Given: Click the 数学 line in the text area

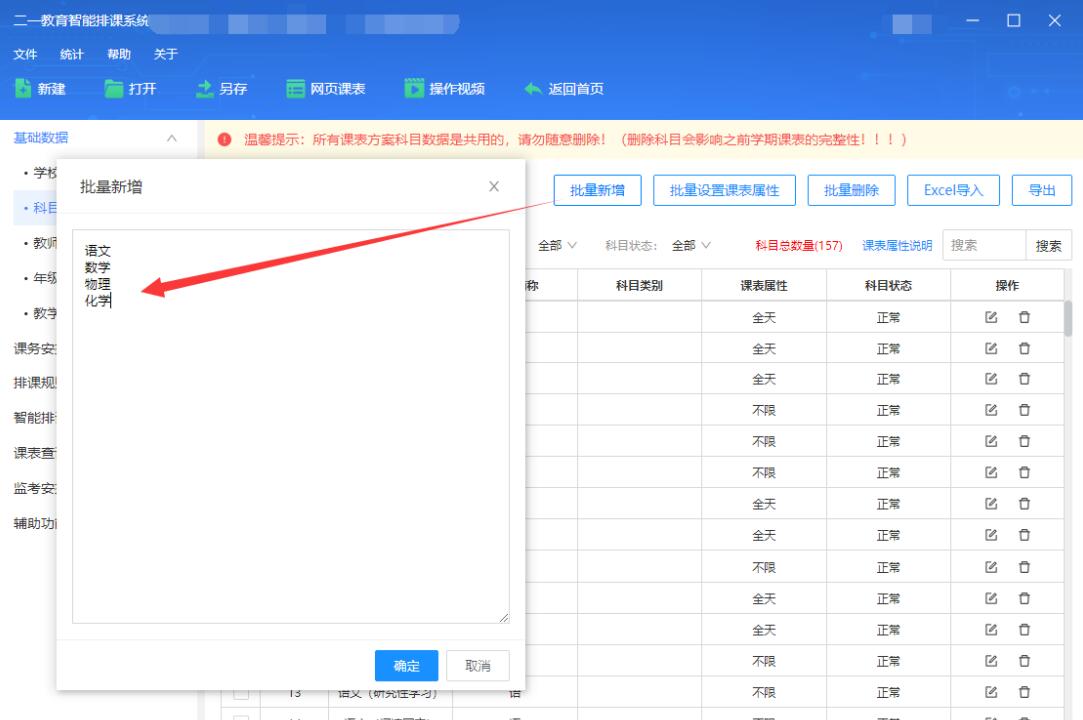Looking at the screenshot, I should tap(97, 267).
